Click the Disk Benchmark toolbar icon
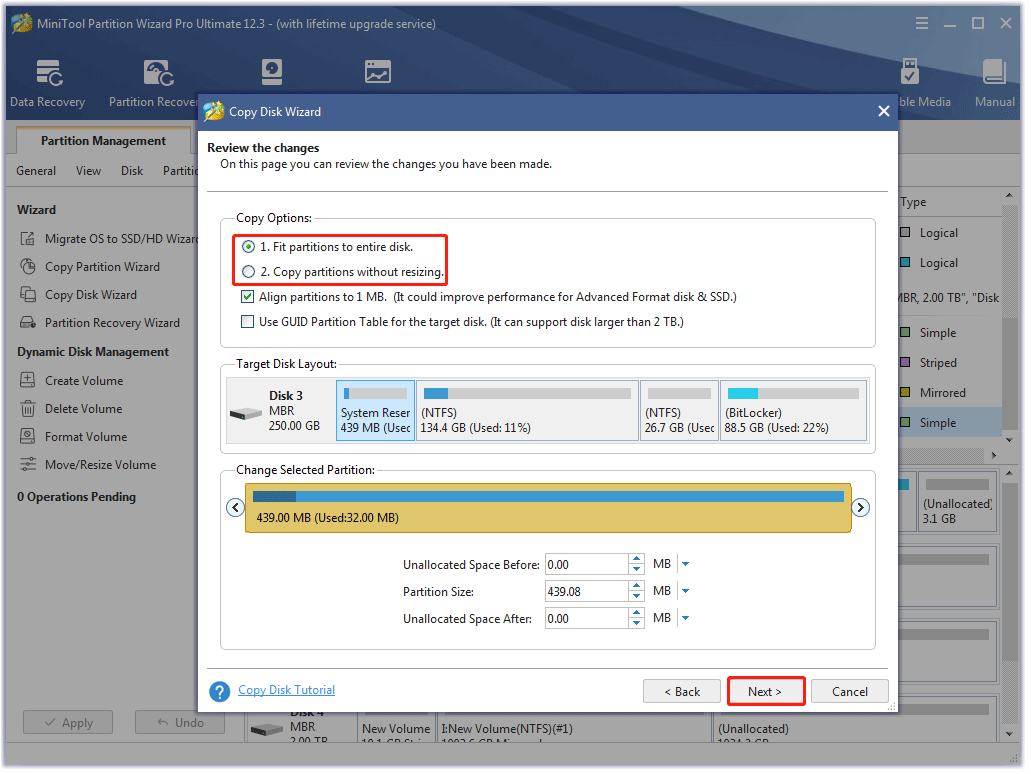Viewport: 1031px width, 774px height. (x=272, y=72)
